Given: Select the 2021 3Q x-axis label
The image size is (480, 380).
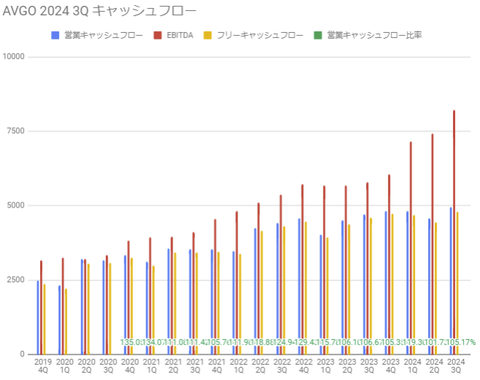Looking at the screenshot, I should point(195,366).
